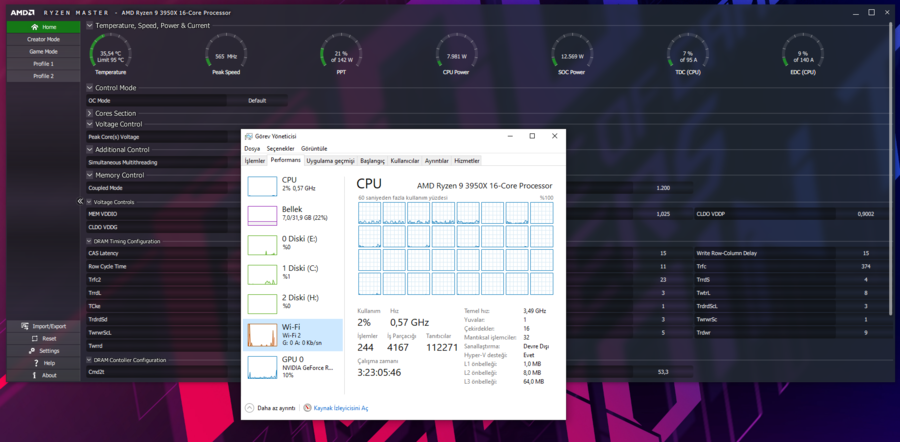Select 1 Diski (C:) in performance list
900x442 pixels.
(x=293, y=274)
